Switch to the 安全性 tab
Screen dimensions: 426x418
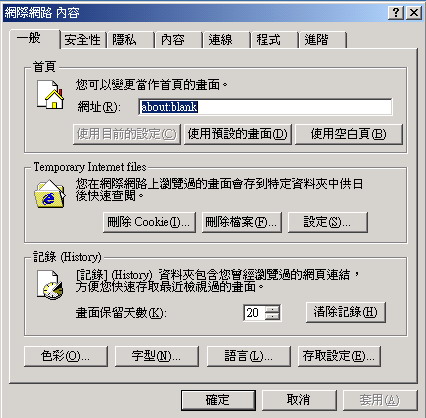pos(83,40)
